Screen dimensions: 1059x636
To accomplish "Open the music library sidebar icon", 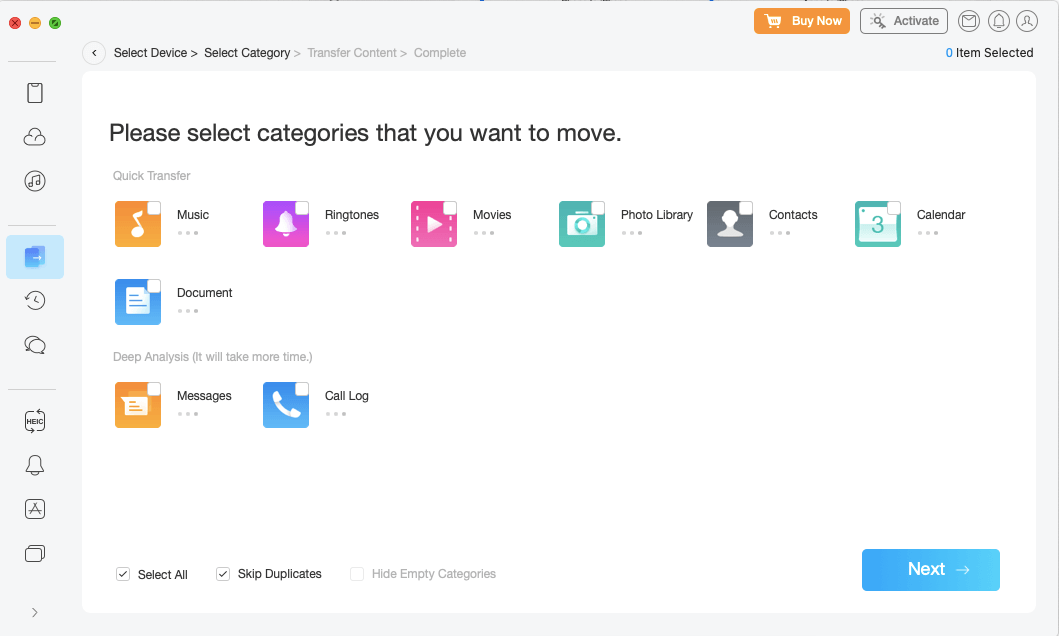I will [x=35, y=181].
